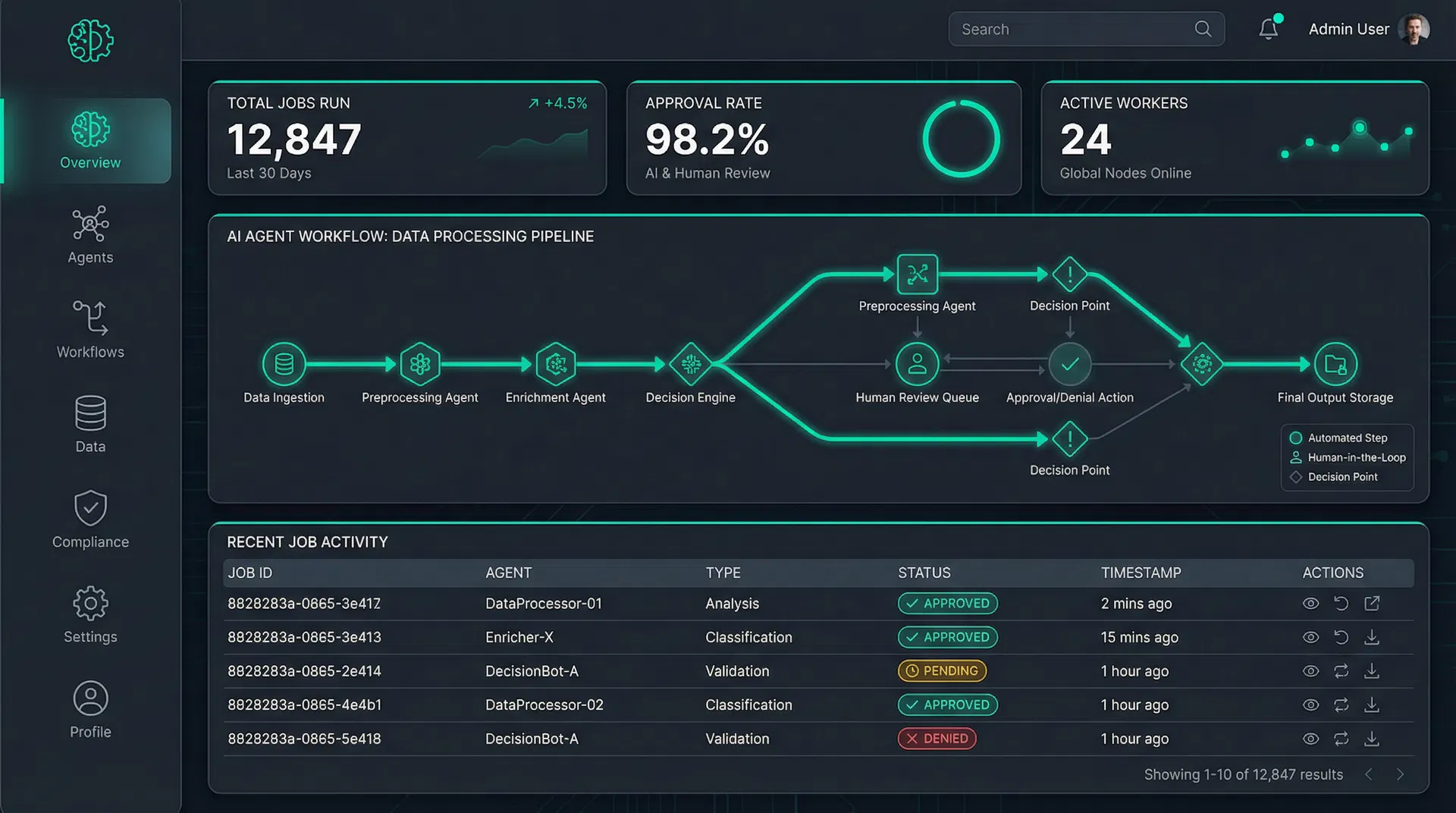Switch to the Compliance sidebar section
The width and height of the screenshot is (1456, 813).
(x=90, y=520)
